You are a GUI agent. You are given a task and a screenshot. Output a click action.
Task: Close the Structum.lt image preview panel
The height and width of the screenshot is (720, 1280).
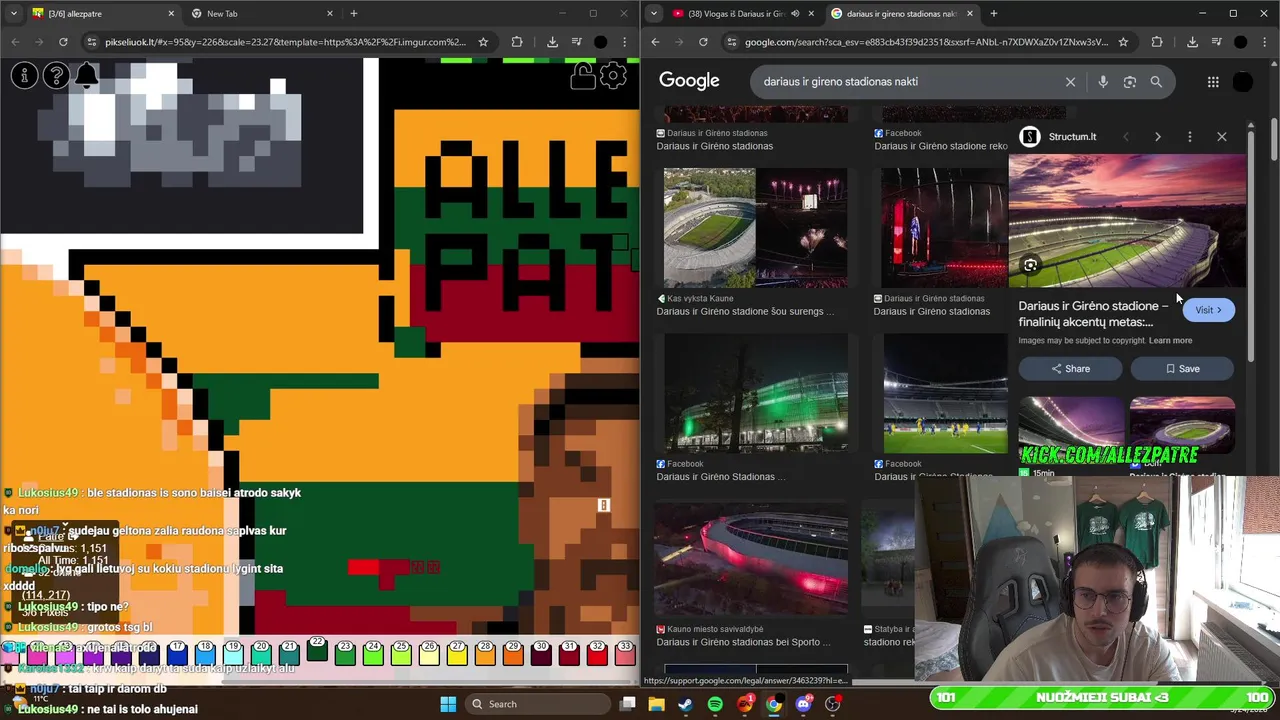pyautogui.click(x=1221, y=137)
